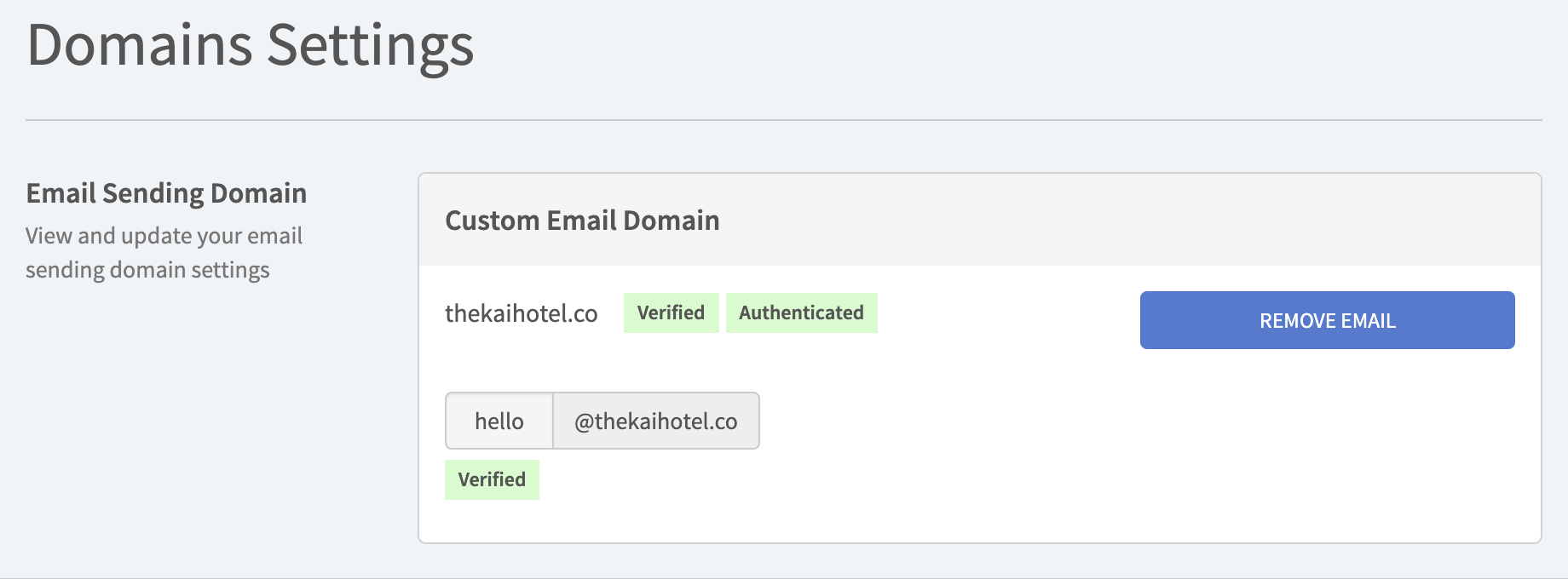Click the Authenticated status badge
Viewport: 1568px width, 579px height.
click(x=801, y=312)
